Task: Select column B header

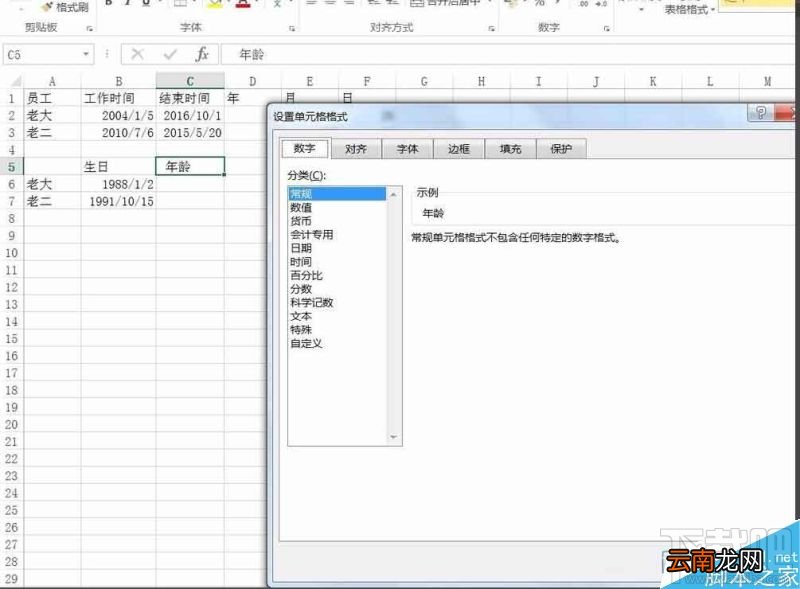Action: [x=118, y=81]
